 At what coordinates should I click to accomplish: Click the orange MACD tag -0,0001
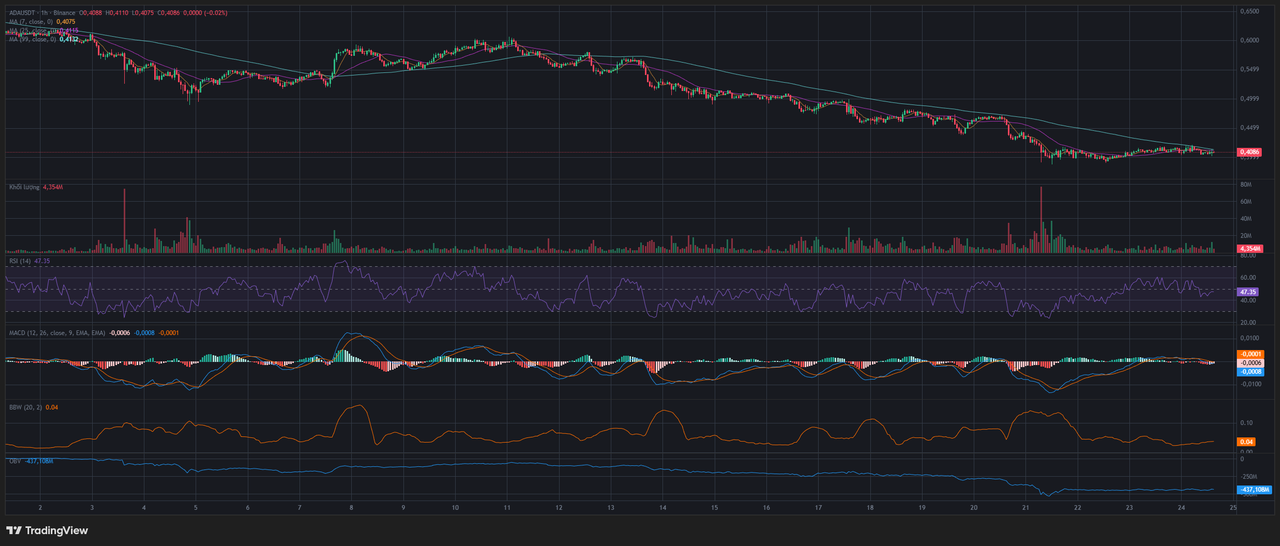[x=1252, y=354]
